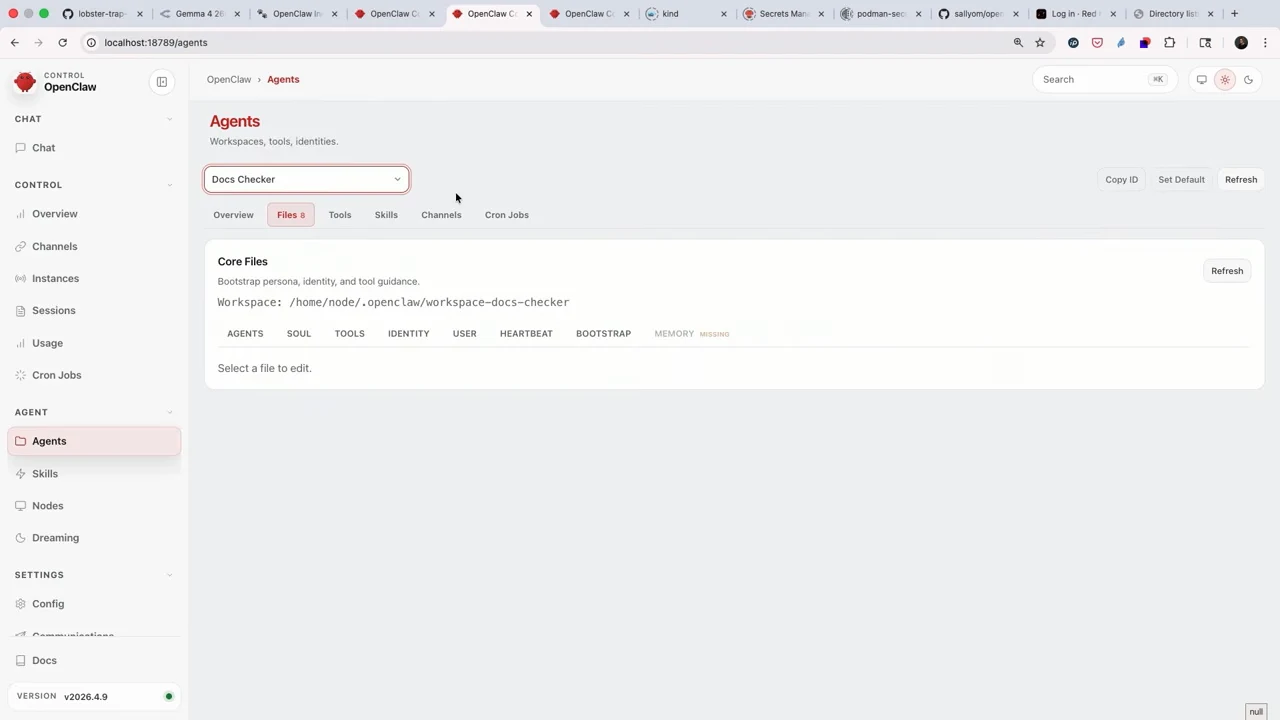Open the browser three-dot menu
Screen dimensions: 1280x720
pos(1265,43)
